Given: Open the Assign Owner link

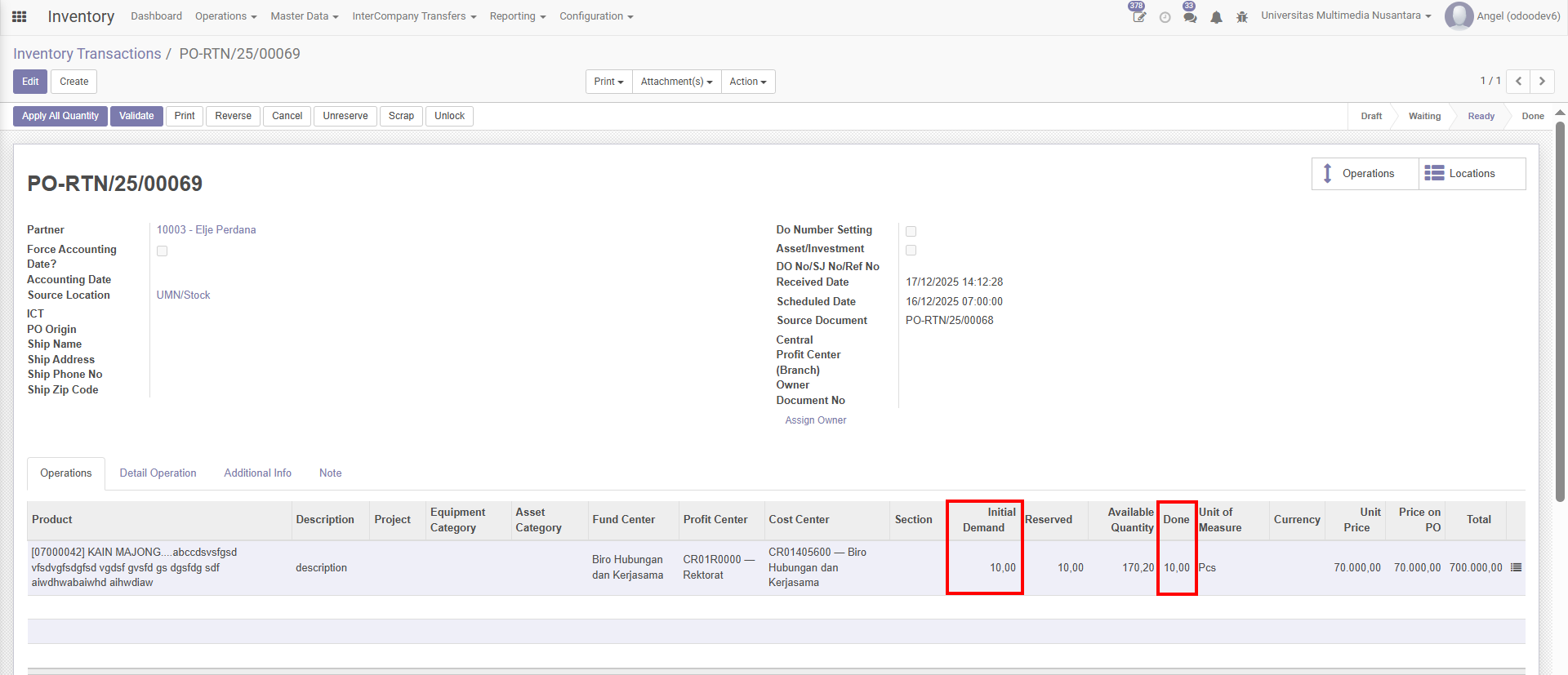Looking at the screenshot, I should pos(815,420).
